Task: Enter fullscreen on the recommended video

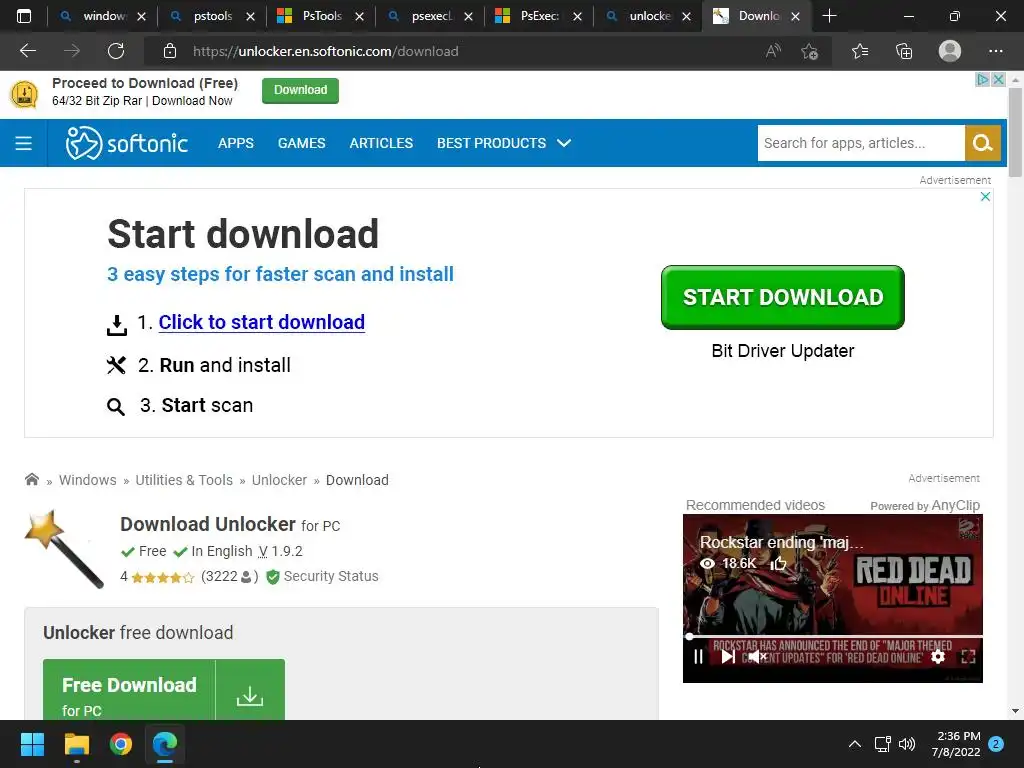Action: [x=968, y=656]
